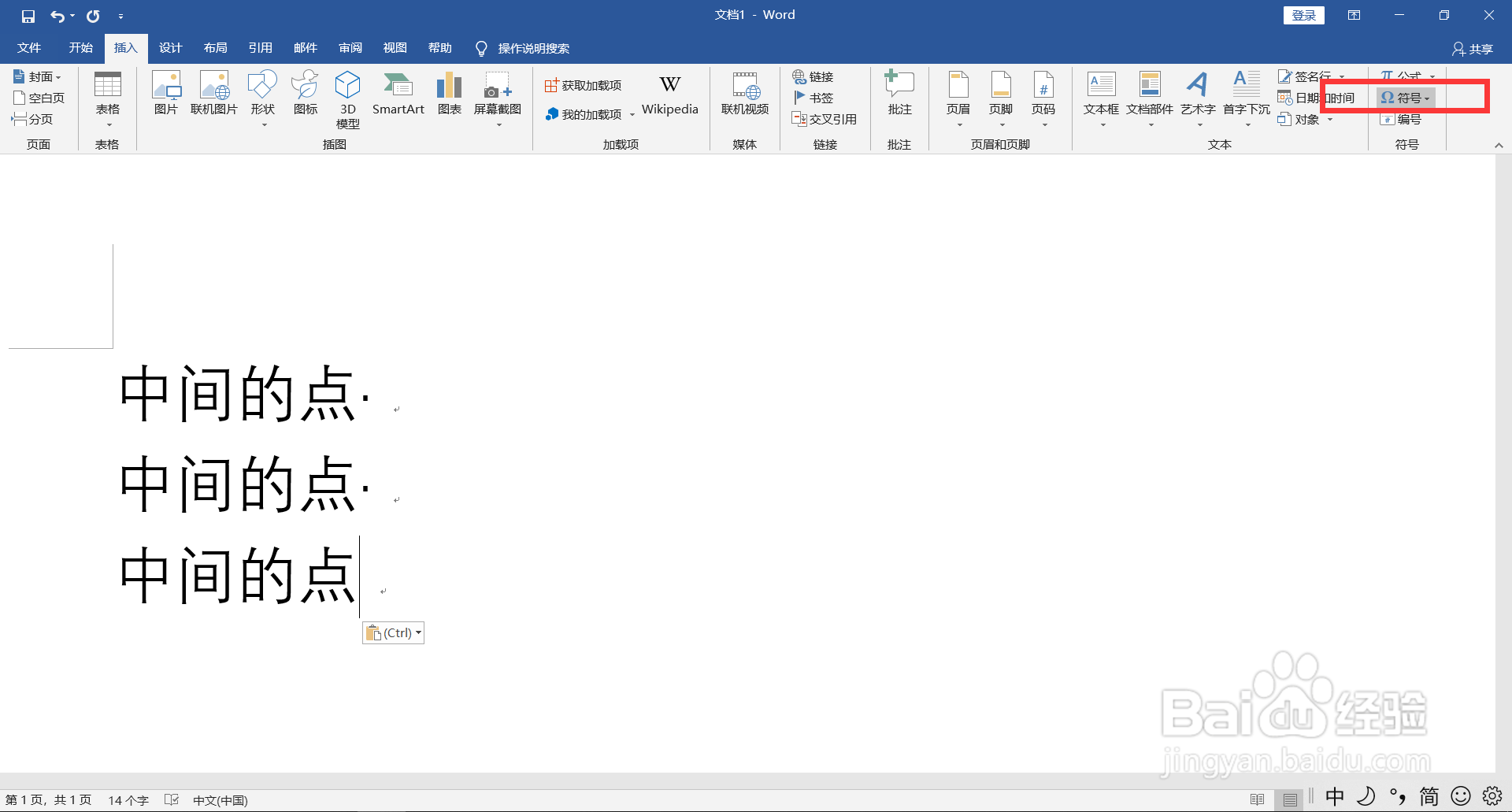Add a comment using 批注
Viewport: 1512px width, 812px height.
899,93
